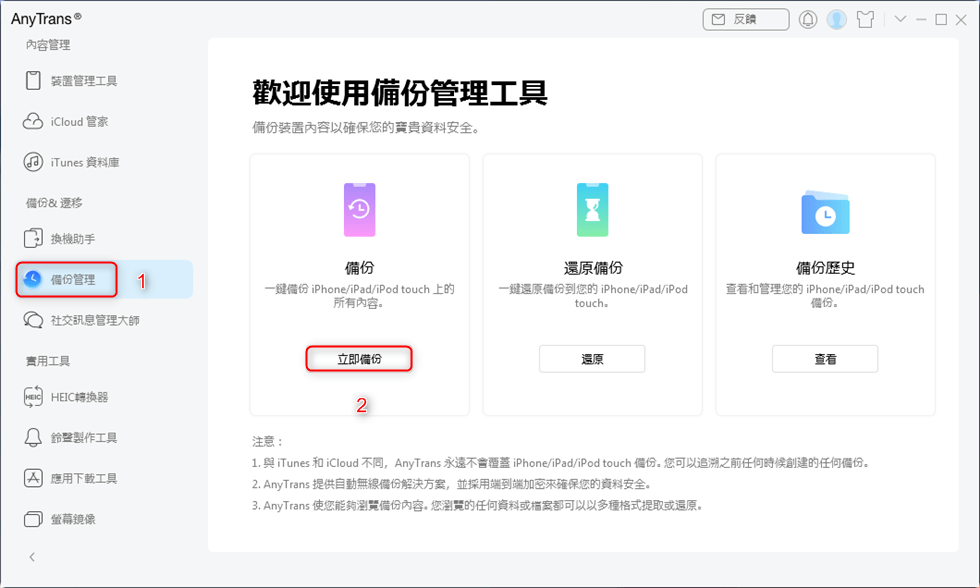Click the AnyTrans logo text

click(46, 19)
